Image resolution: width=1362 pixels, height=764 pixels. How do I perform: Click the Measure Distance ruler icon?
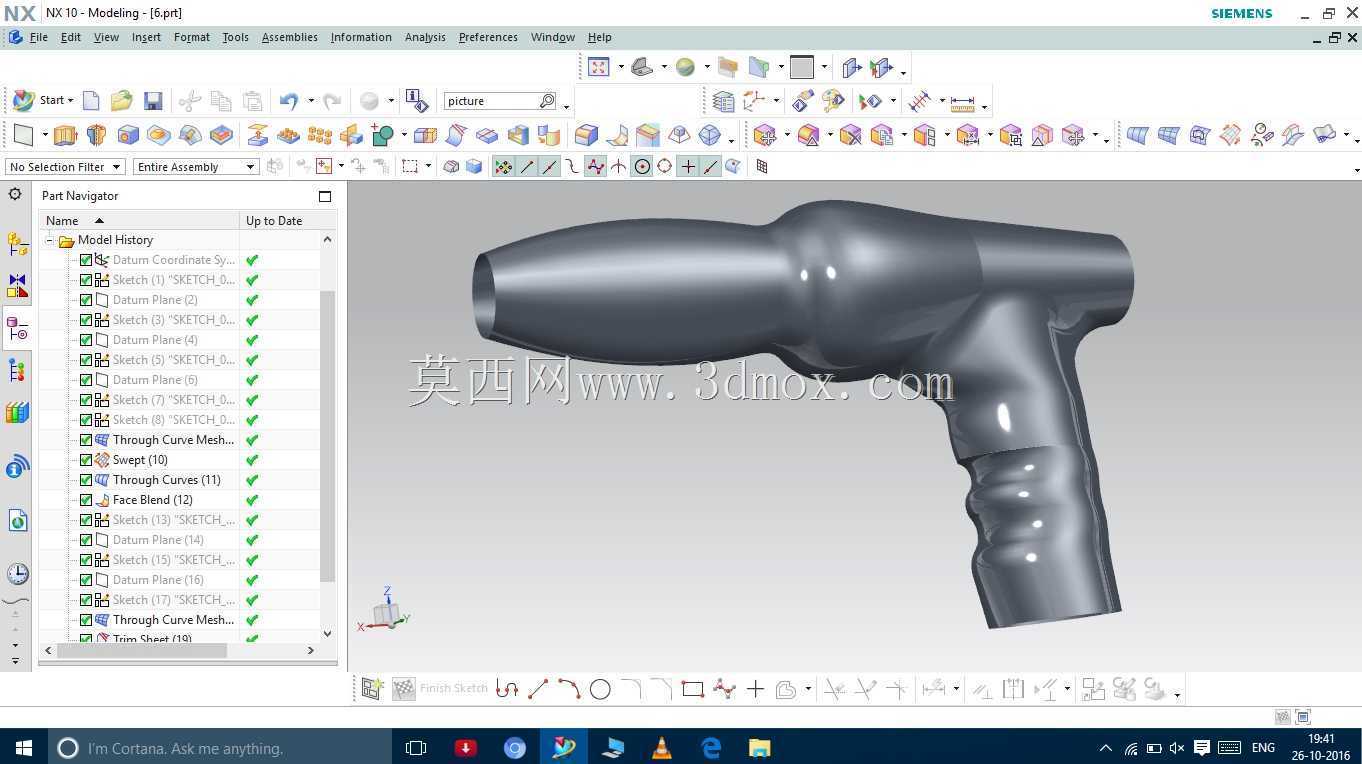[962, 101]
